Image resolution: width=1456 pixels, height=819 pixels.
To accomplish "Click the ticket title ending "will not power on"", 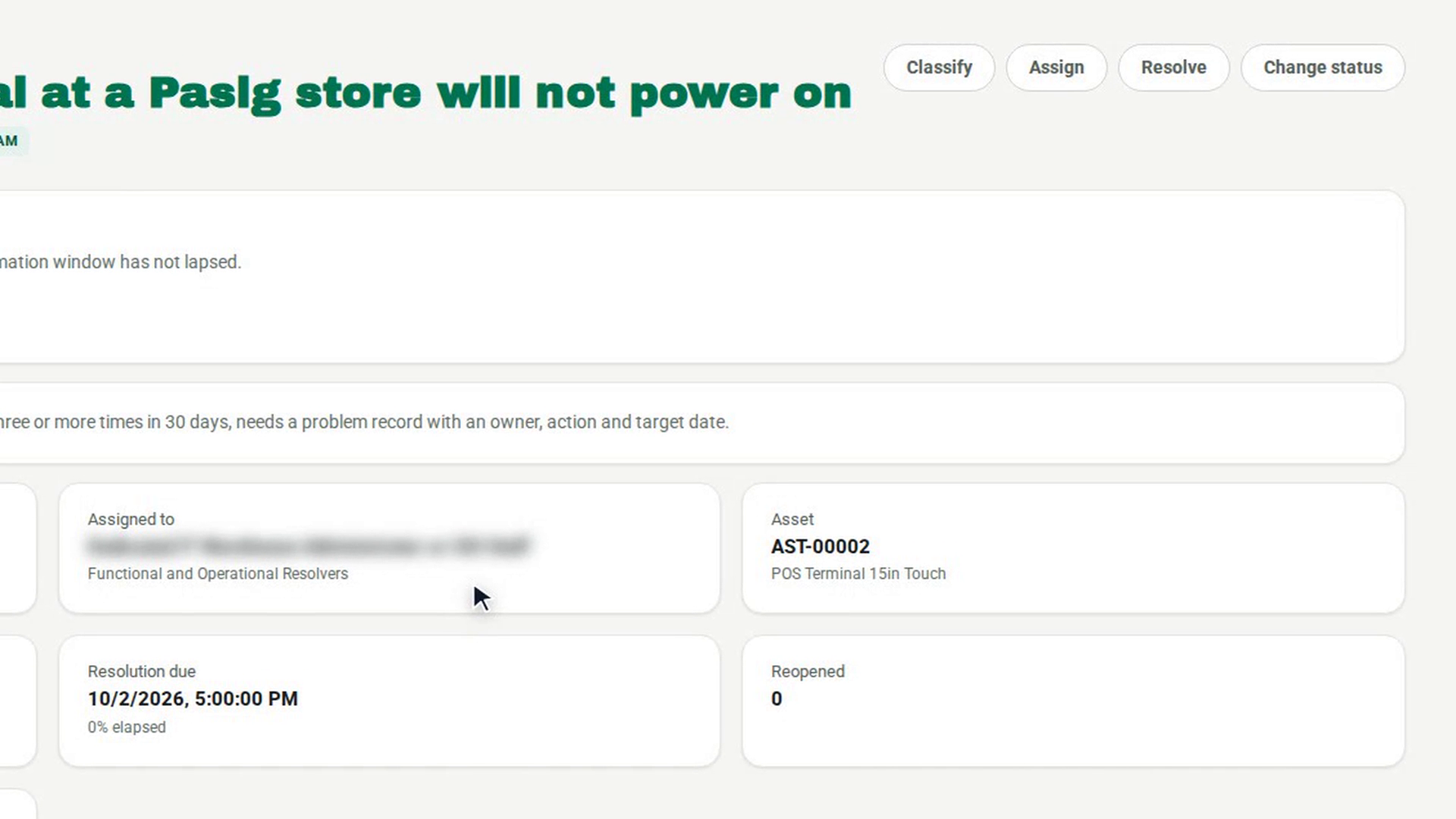I will pos(425,94).
